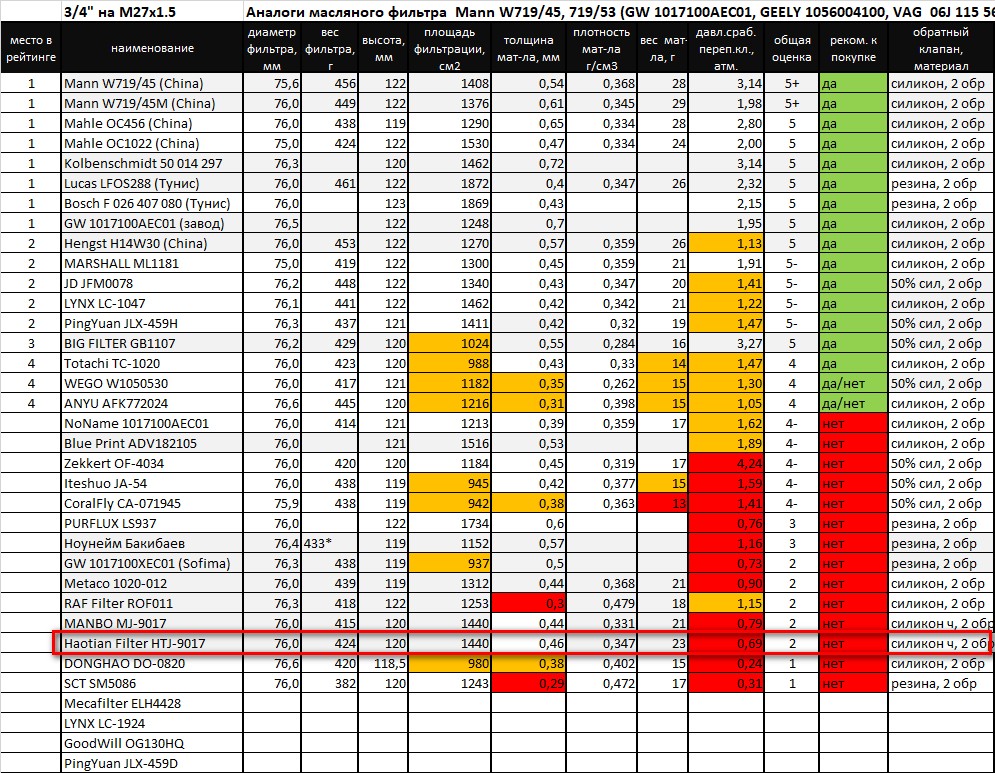Click the 'площадь фильтрации, см2' header
This screenshot has width=995, height=773.
click(x=449, y=48)
